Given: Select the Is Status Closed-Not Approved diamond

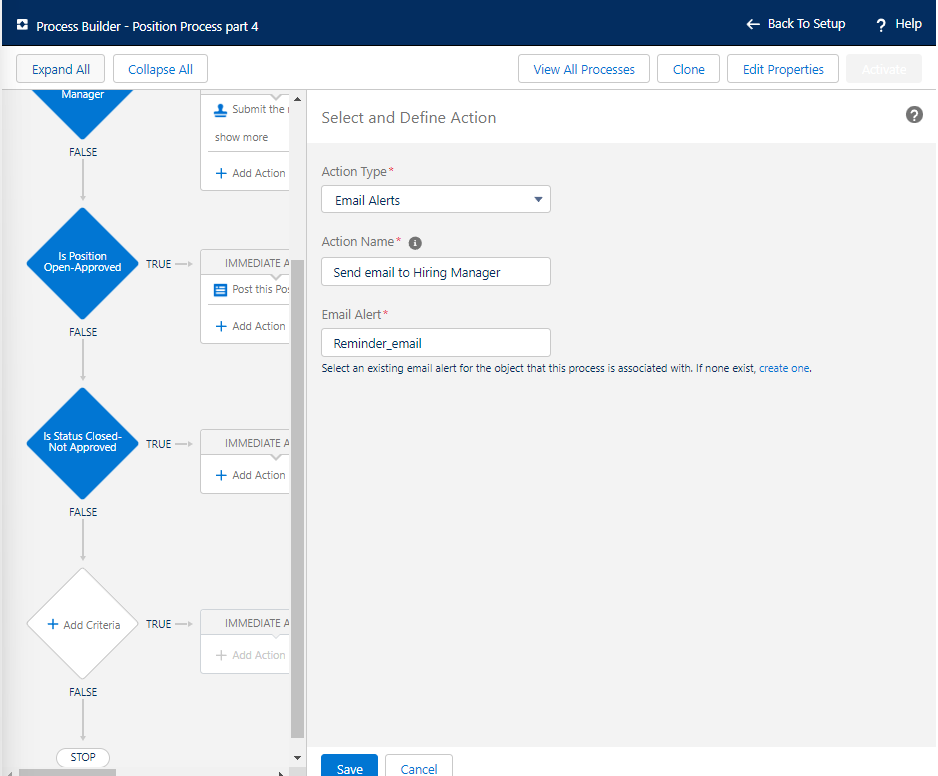Looking at the screenshot, I should coord(83,443).
